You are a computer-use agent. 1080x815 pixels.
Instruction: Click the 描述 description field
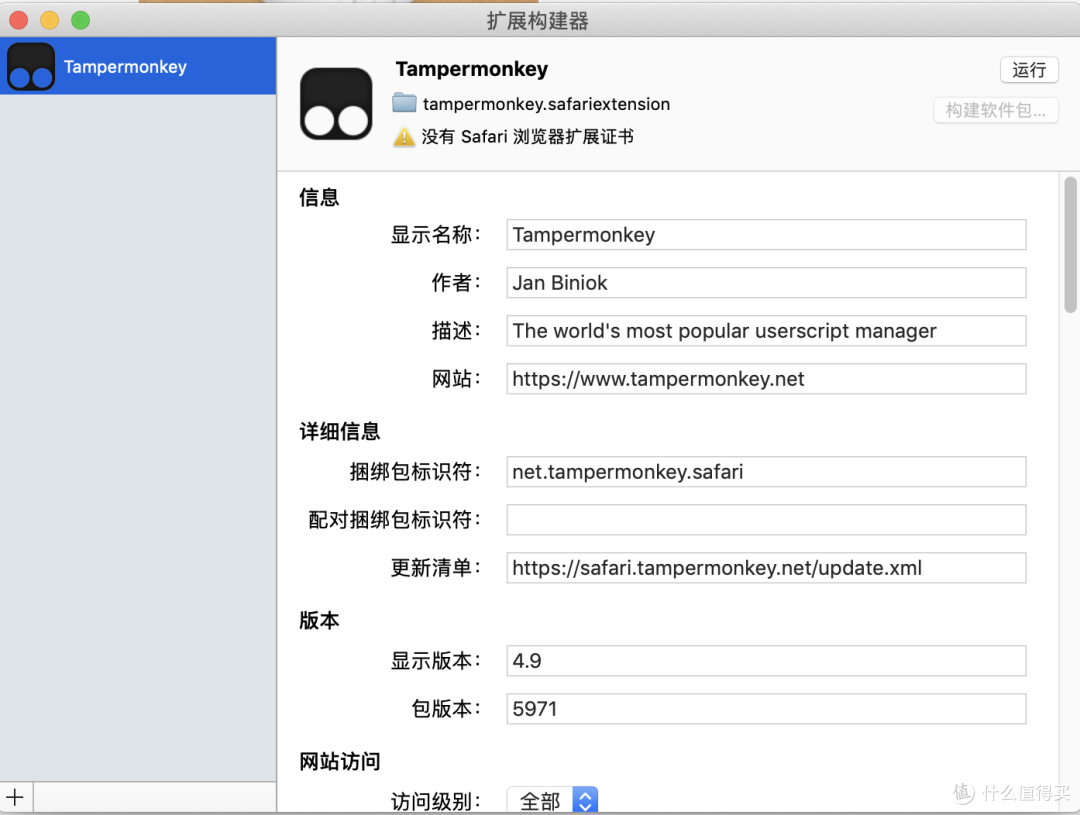(x=766, y=331)
